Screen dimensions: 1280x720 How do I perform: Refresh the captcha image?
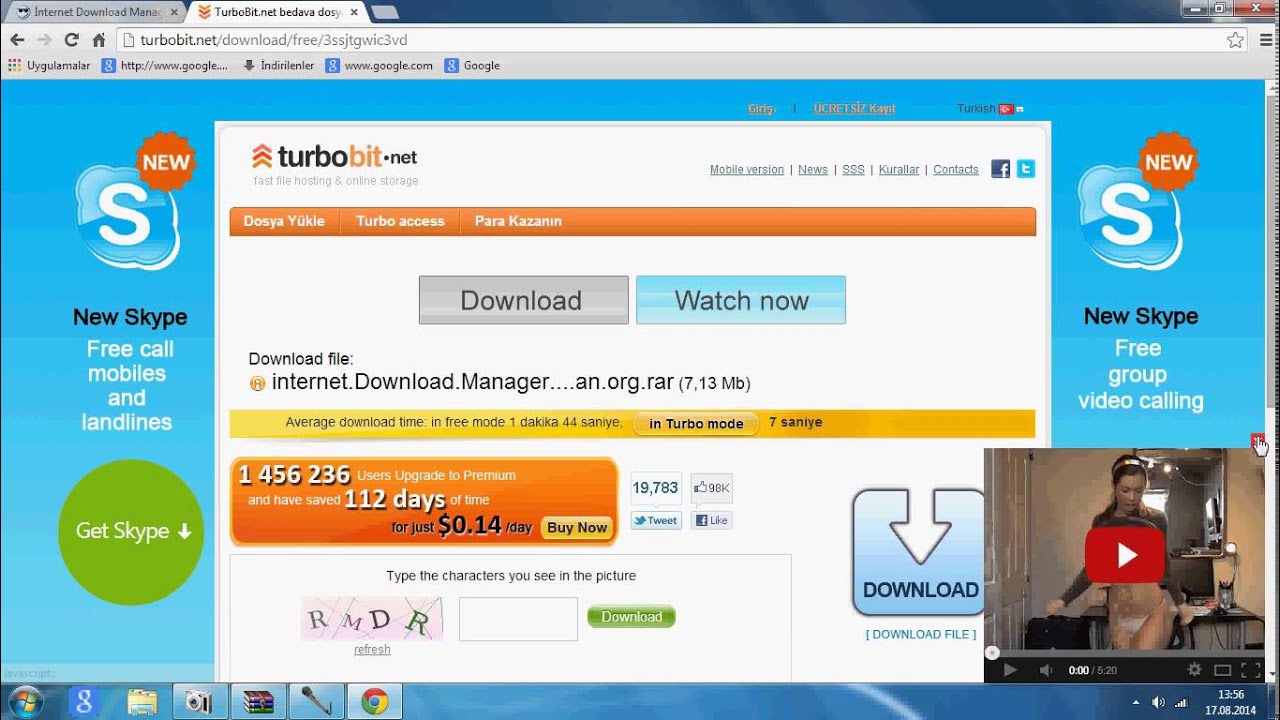[372, 649]
